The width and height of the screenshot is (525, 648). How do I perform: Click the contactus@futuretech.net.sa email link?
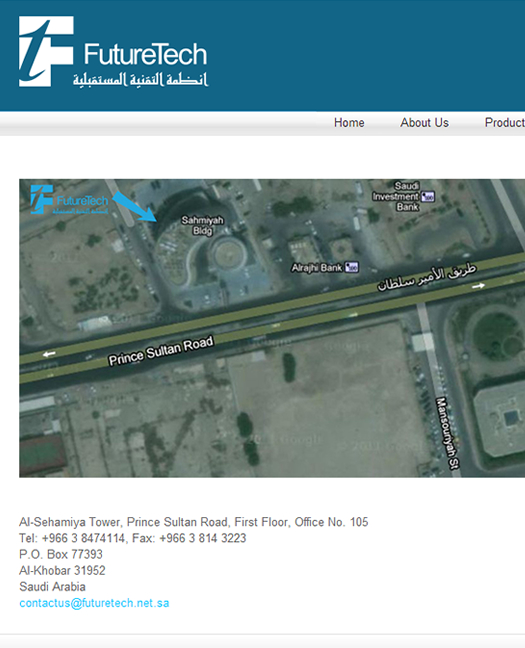[x=94, y=603]
